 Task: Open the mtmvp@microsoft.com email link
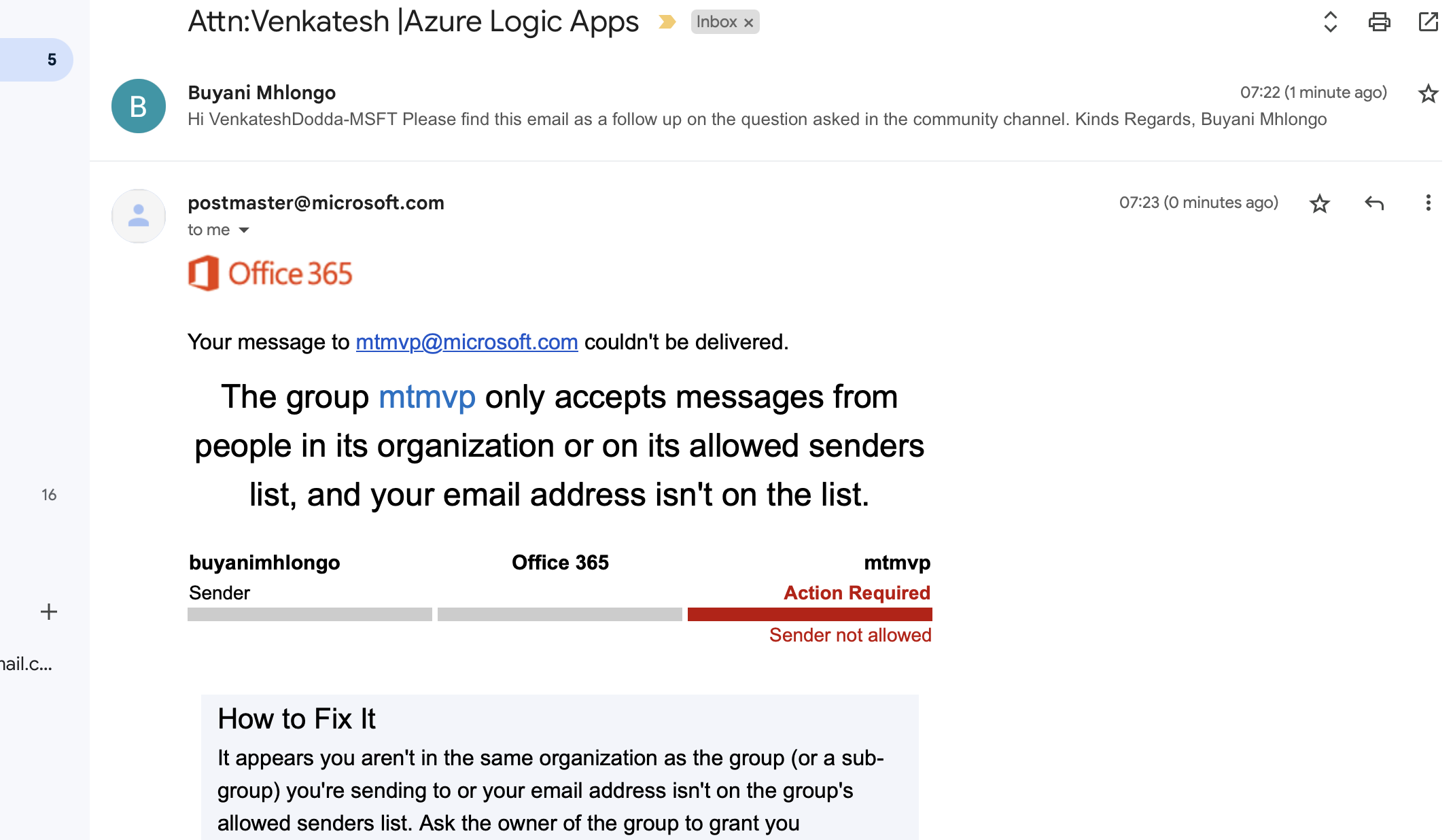[x=467, y=342]
